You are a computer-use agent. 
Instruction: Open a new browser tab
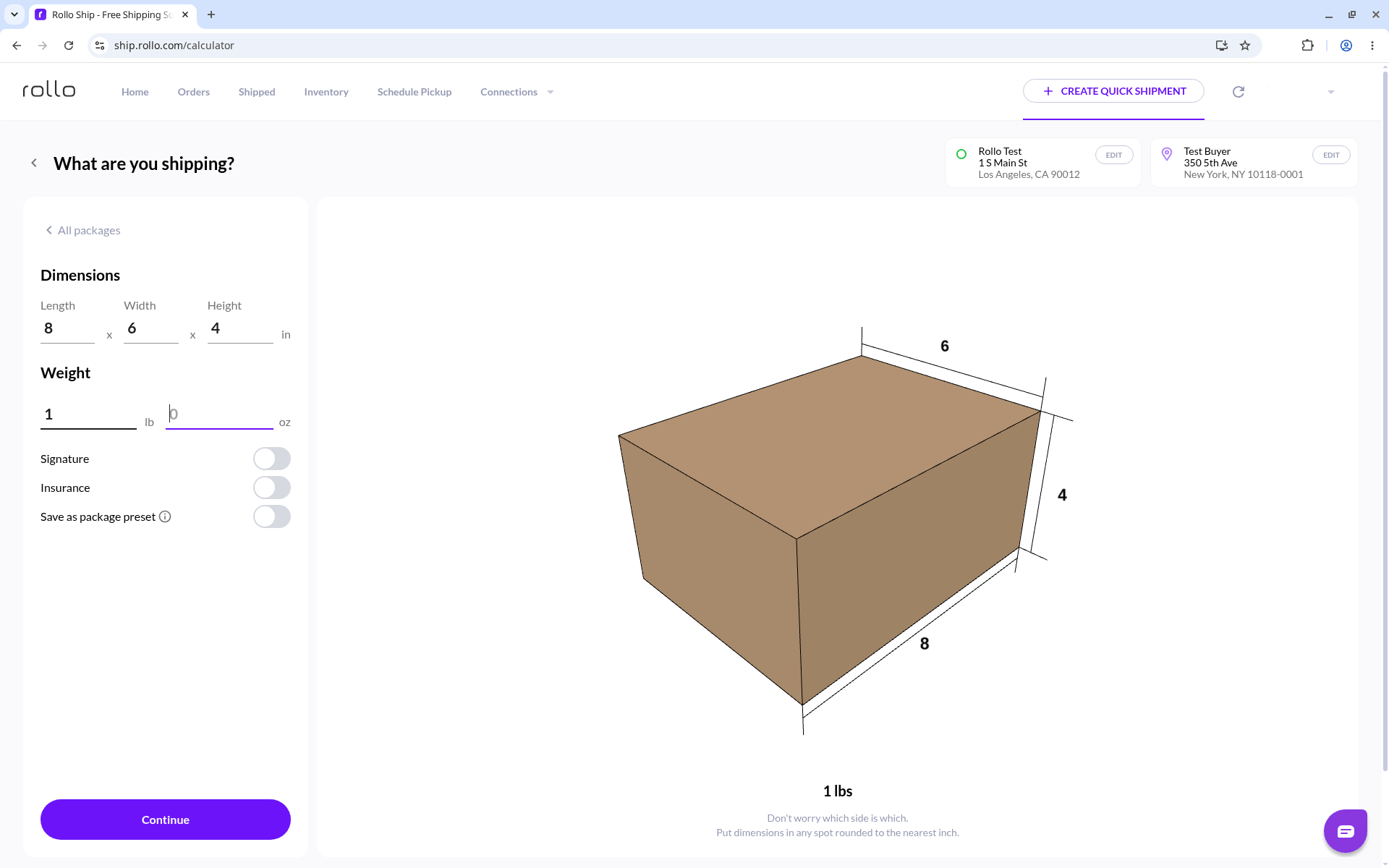211,14
